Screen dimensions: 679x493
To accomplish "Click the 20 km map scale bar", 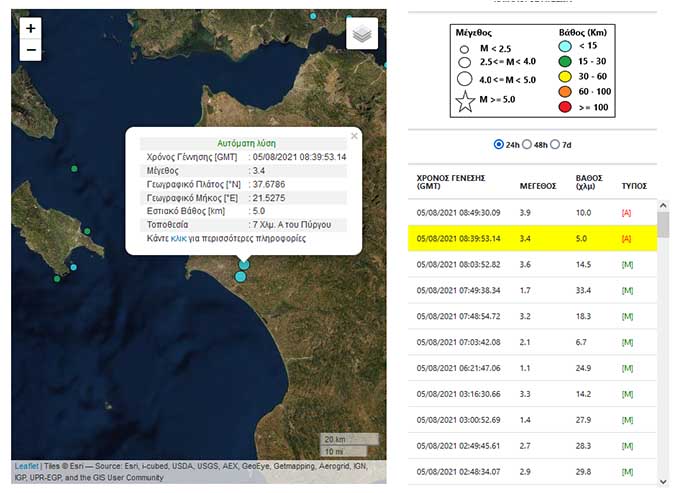I will point(349,439).
